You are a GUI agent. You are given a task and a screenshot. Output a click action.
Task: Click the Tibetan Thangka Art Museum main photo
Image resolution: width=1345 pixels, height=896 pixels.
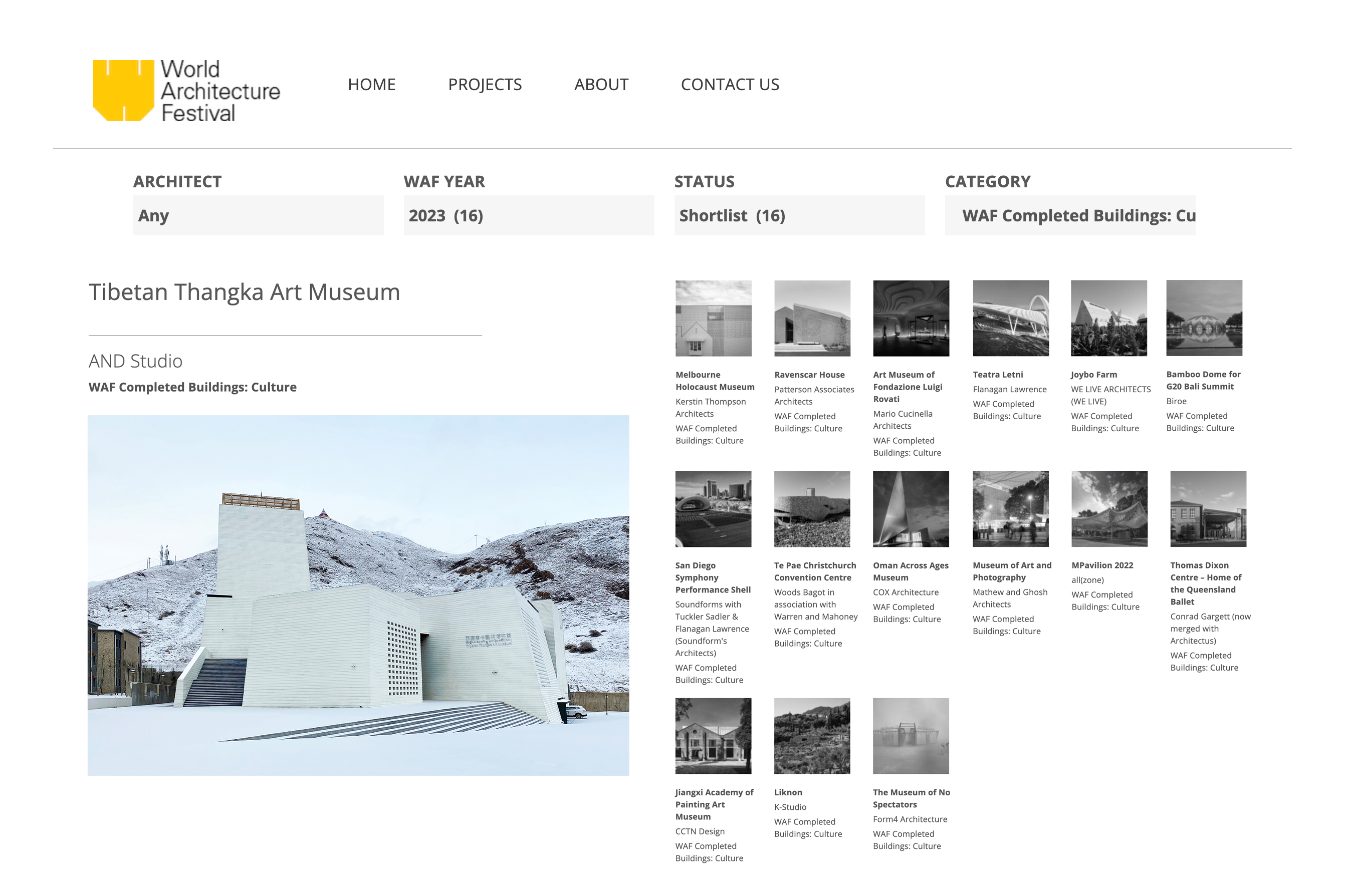point(358,595)
